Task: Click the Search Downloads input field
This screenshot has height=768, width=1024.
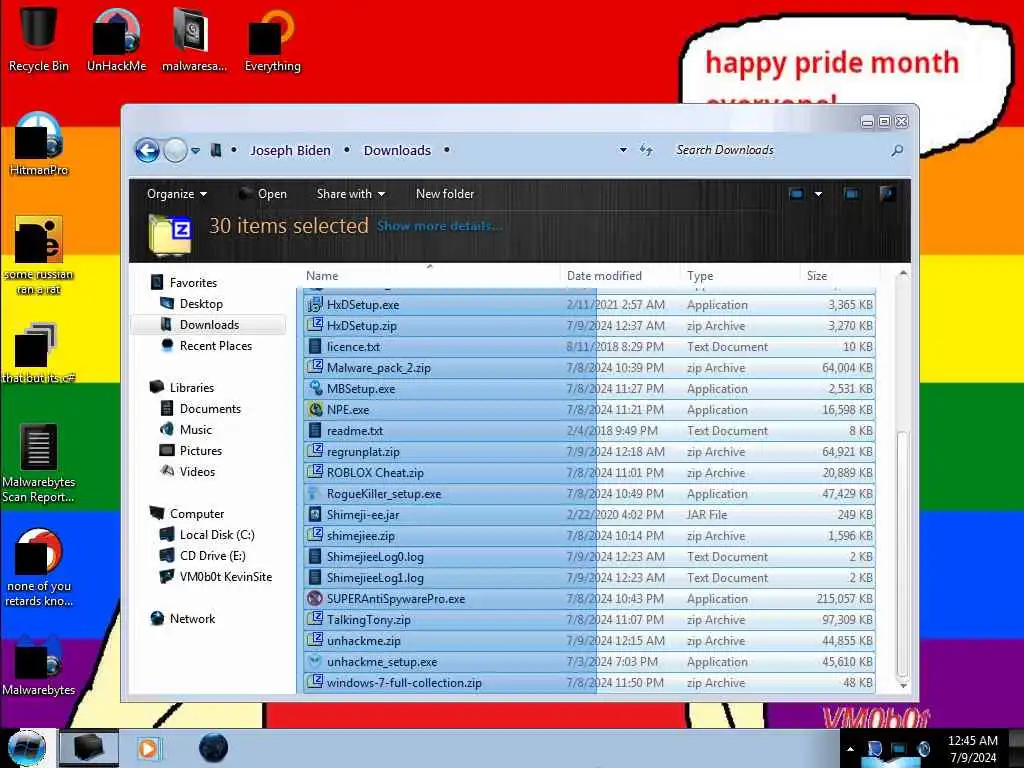Action: (780, 150)
